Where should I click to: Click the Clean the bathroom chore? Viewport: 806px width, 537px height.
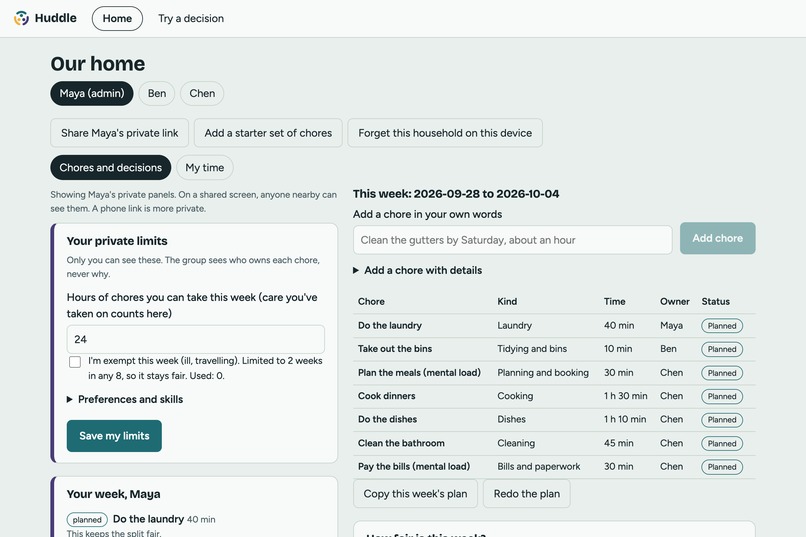pos(401,443)
